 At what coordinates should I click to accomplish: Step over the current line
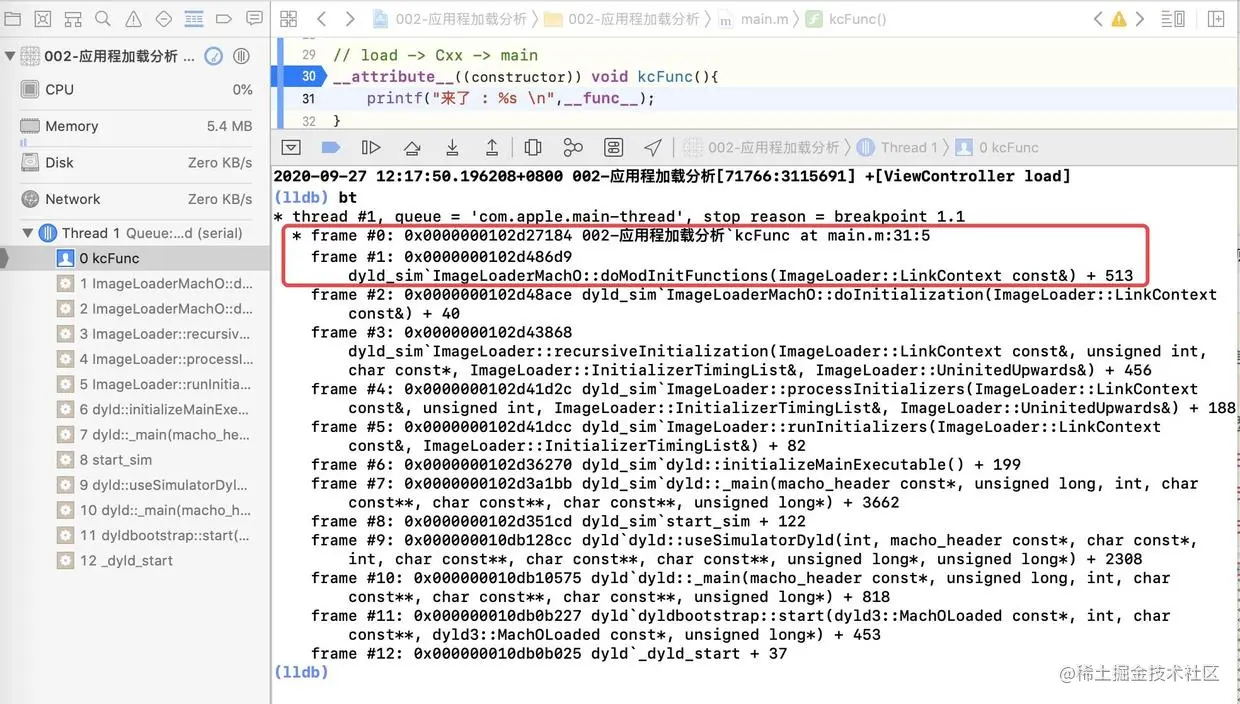411,147
